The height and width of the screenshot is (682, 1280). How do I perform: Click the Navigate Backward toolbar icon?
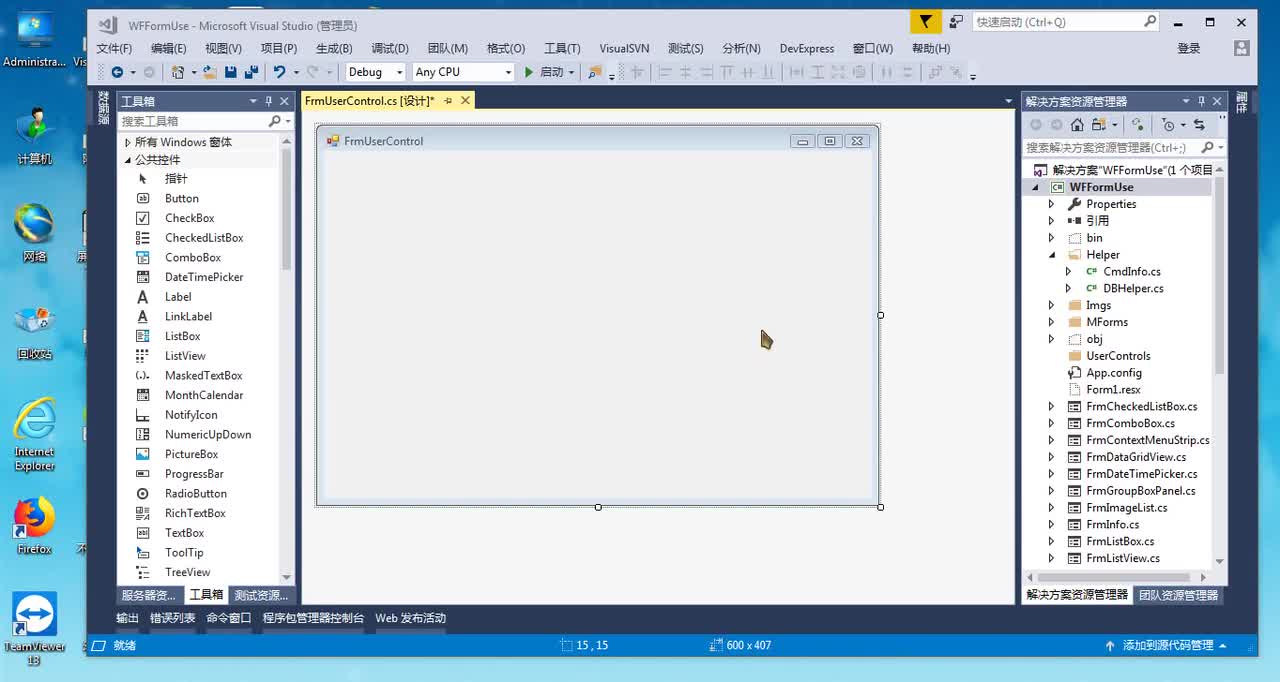(x=117, y=72)
